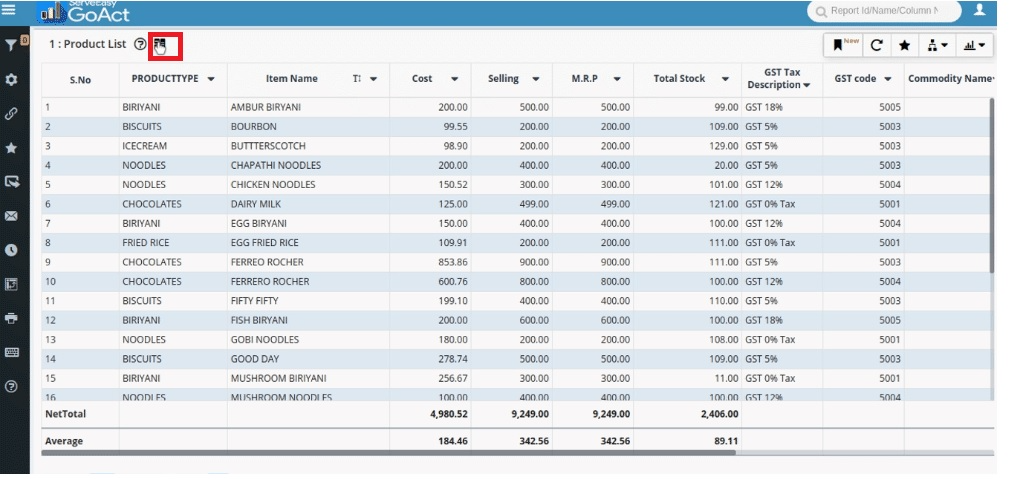The width and height of the screenshot is (1023, 479).
Task: Open the mail envelope icon in sidebar
Action: 11,216
